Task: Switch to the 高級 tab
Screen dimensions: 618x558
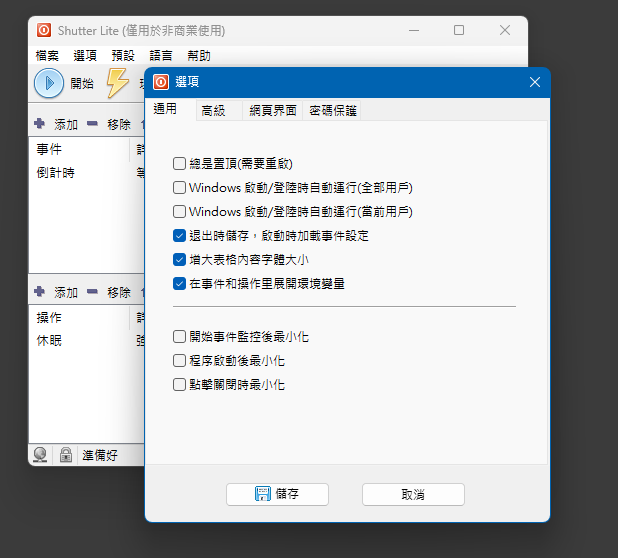Action: (x=214, y=111)
